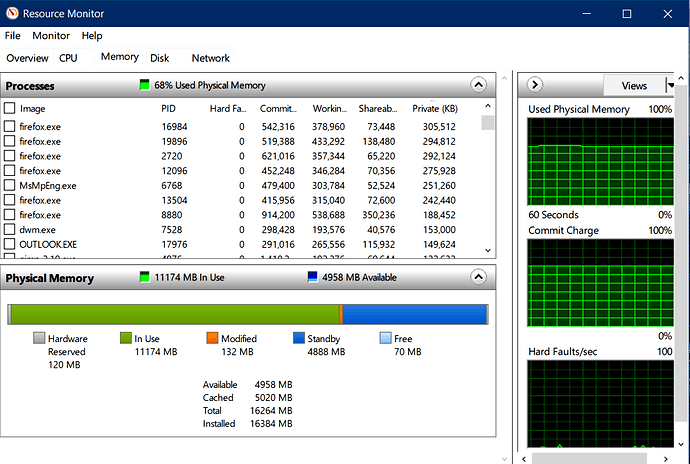Screen dimensions: 690x464
Task: Click the light blue Free legend square
Action: (386, 339)
